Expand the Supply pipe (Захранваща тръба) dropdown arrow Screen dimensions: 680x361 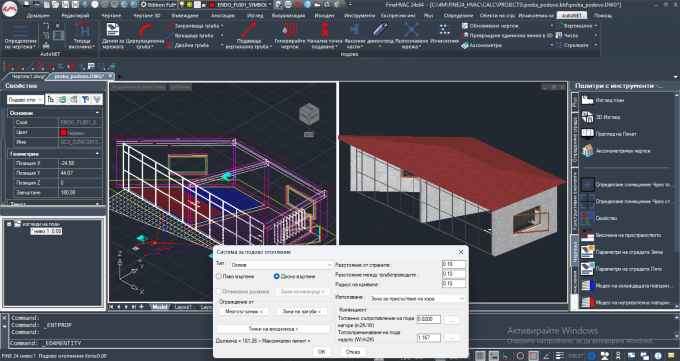[222, 26]
